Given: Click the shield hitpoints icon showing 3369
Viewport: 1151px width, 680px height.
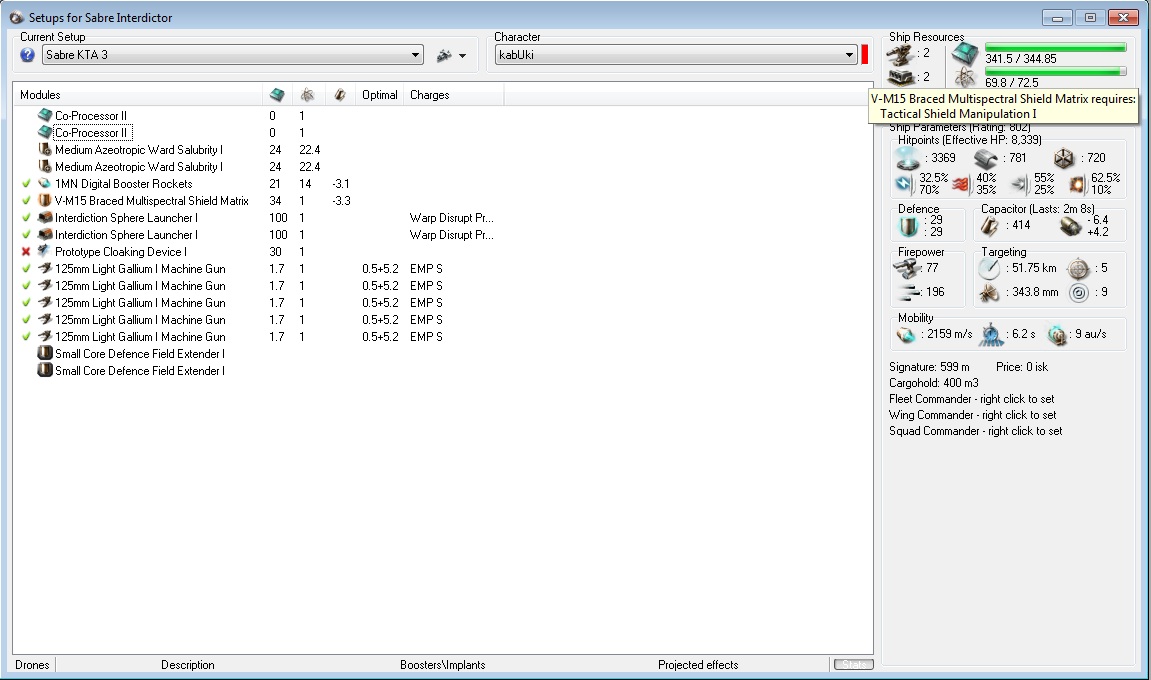Looking at the screenshot, I should [x=907, y=158].
